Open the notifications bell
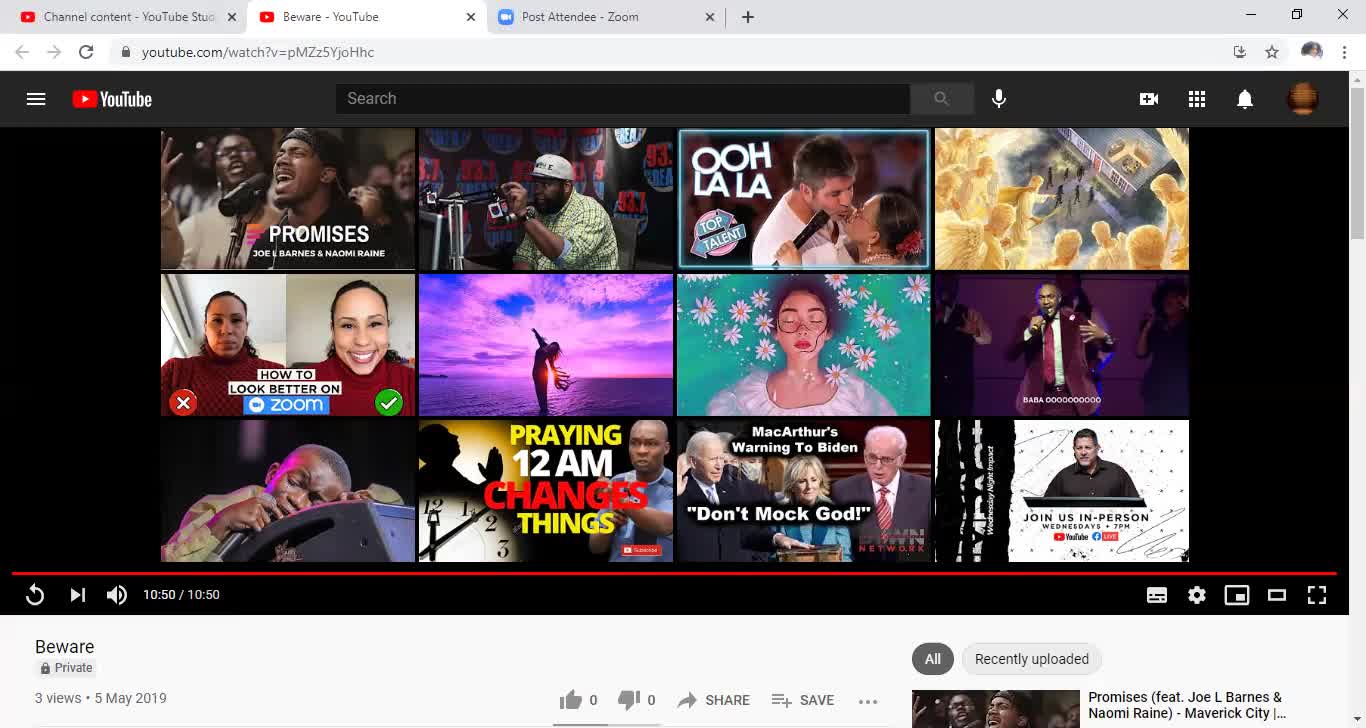The width and height of the screenshot is (1366, 728). click(x=1245, y=99)
